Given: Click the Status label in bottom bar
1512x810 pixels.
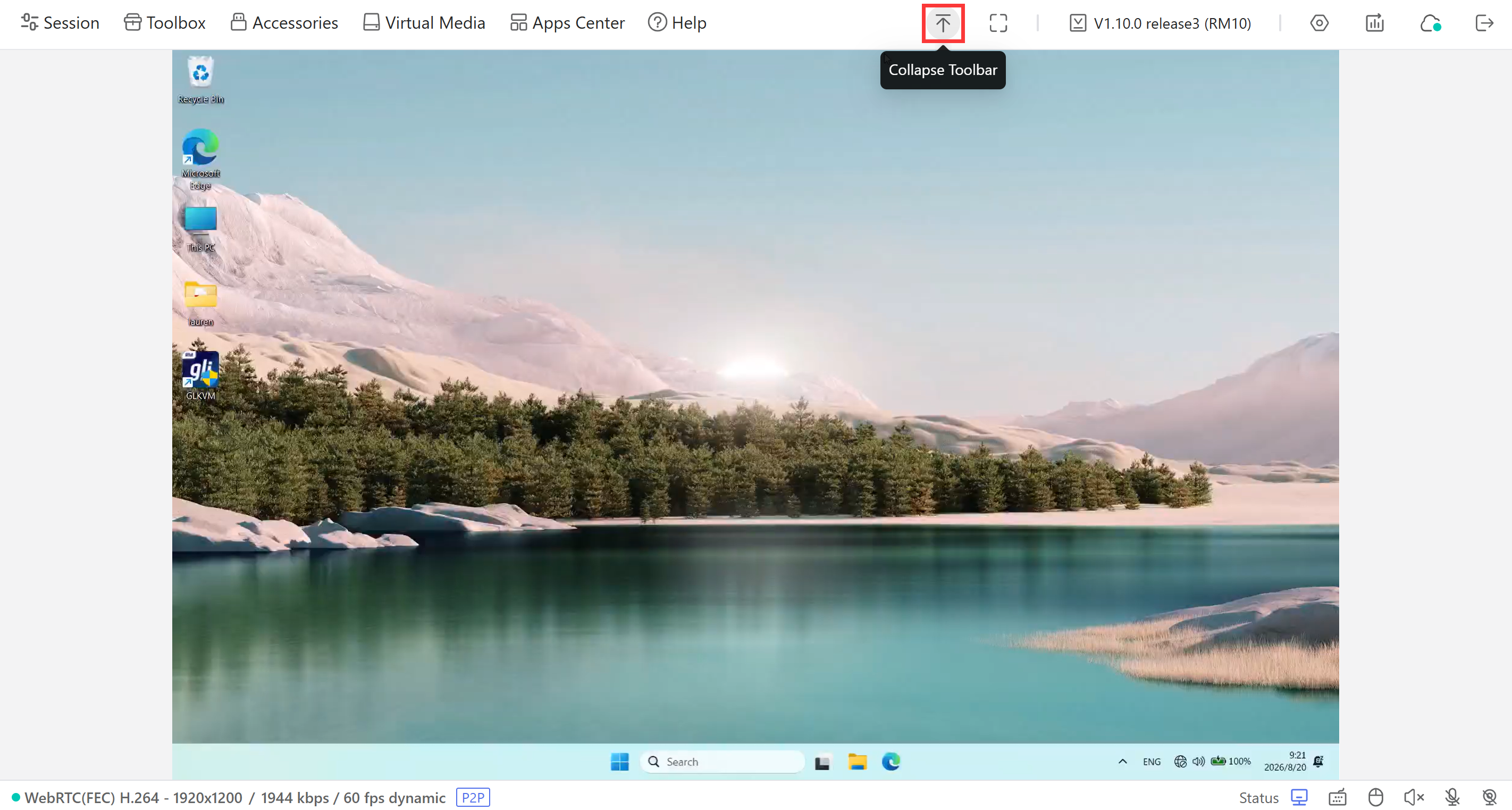Looking at the screenshot, I should 1258,797.
